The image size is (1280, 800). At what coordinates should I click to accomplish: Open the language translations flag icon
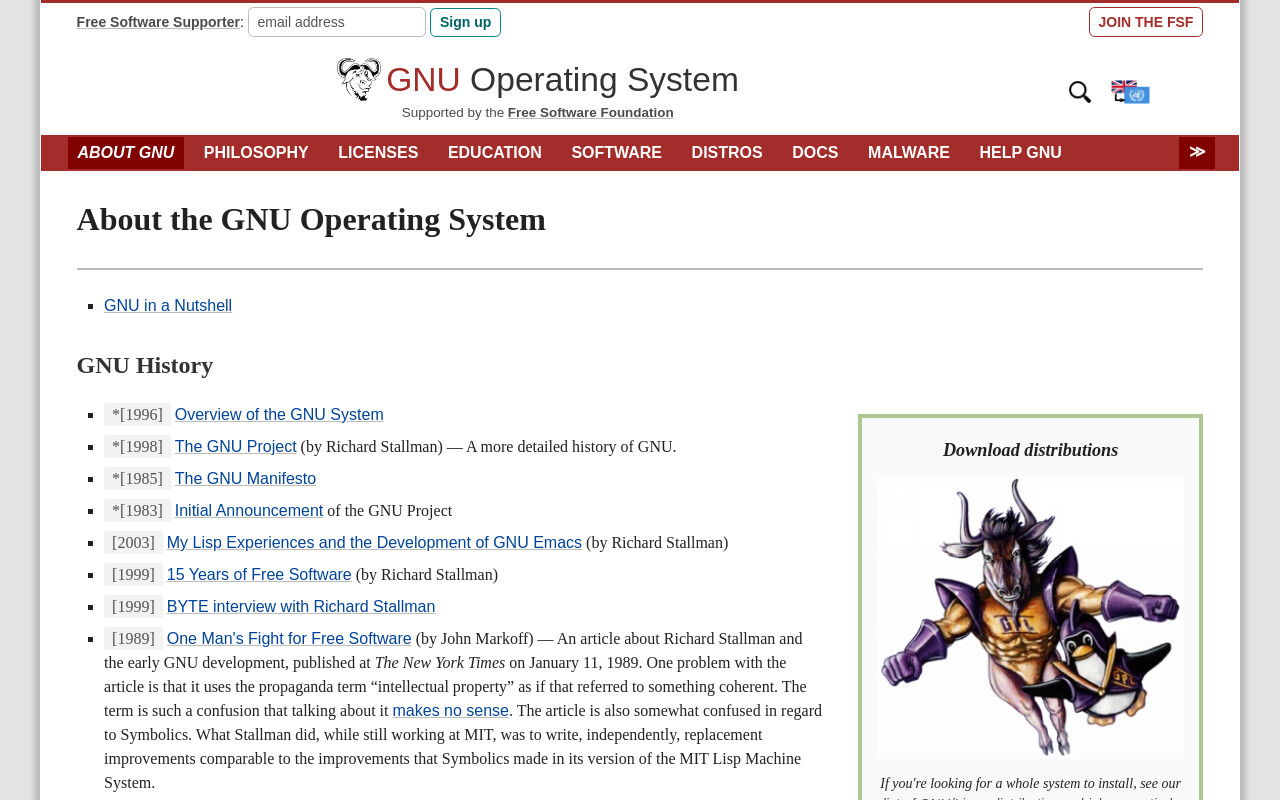(x=1131, y=92)
